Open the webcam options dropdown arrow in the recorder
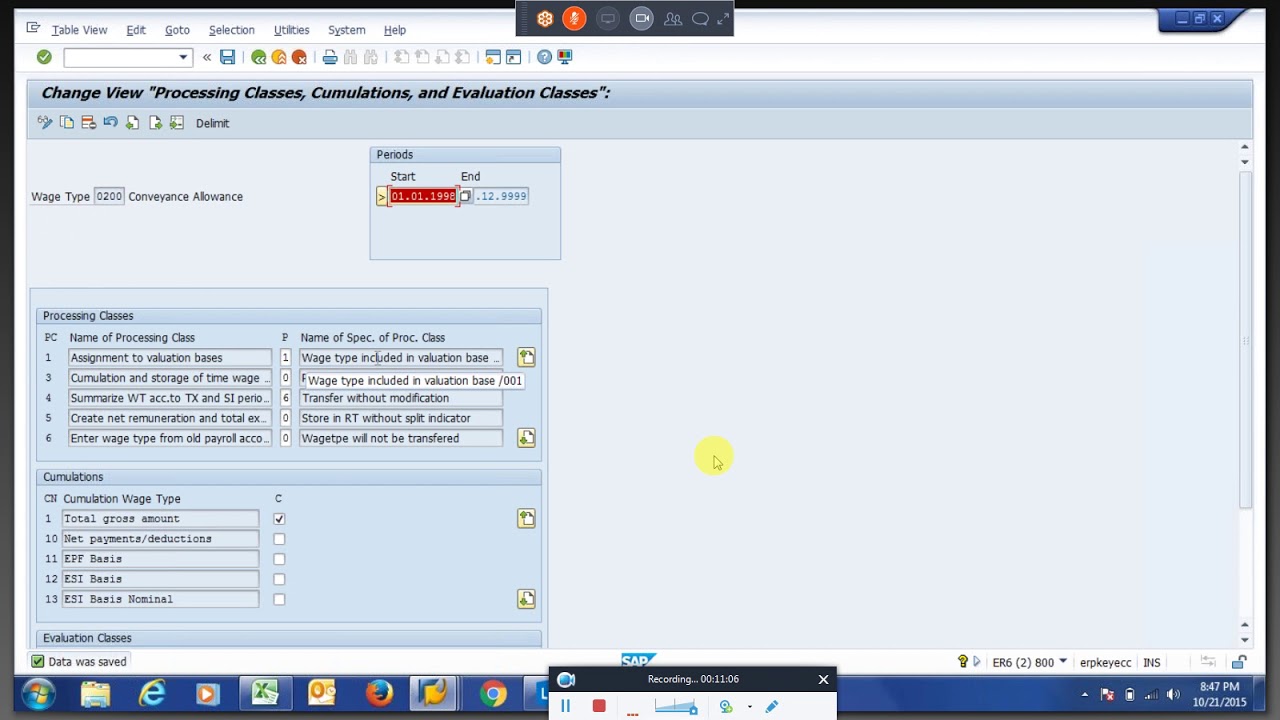 749,707
